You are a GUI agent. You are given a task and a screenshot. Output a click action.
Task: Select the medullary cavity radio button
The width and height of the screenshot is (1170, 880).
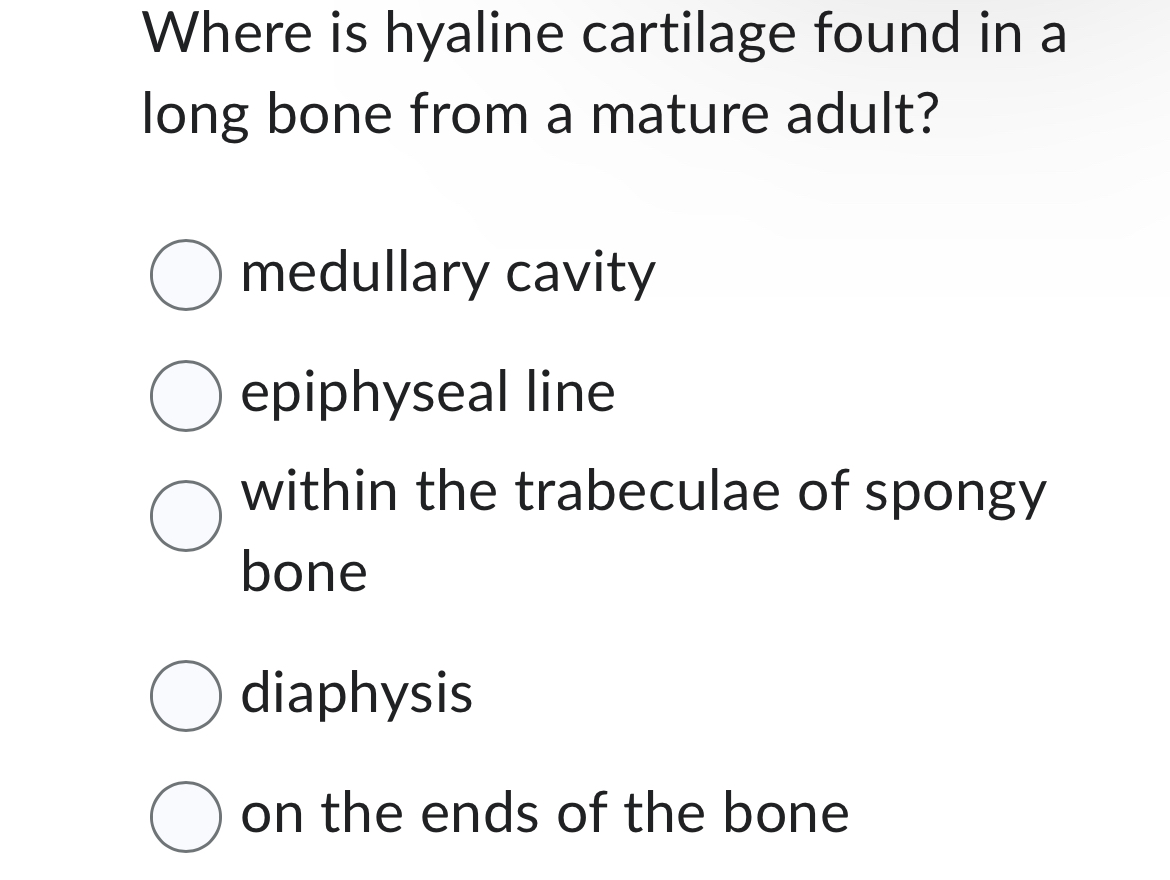[185, 273]
